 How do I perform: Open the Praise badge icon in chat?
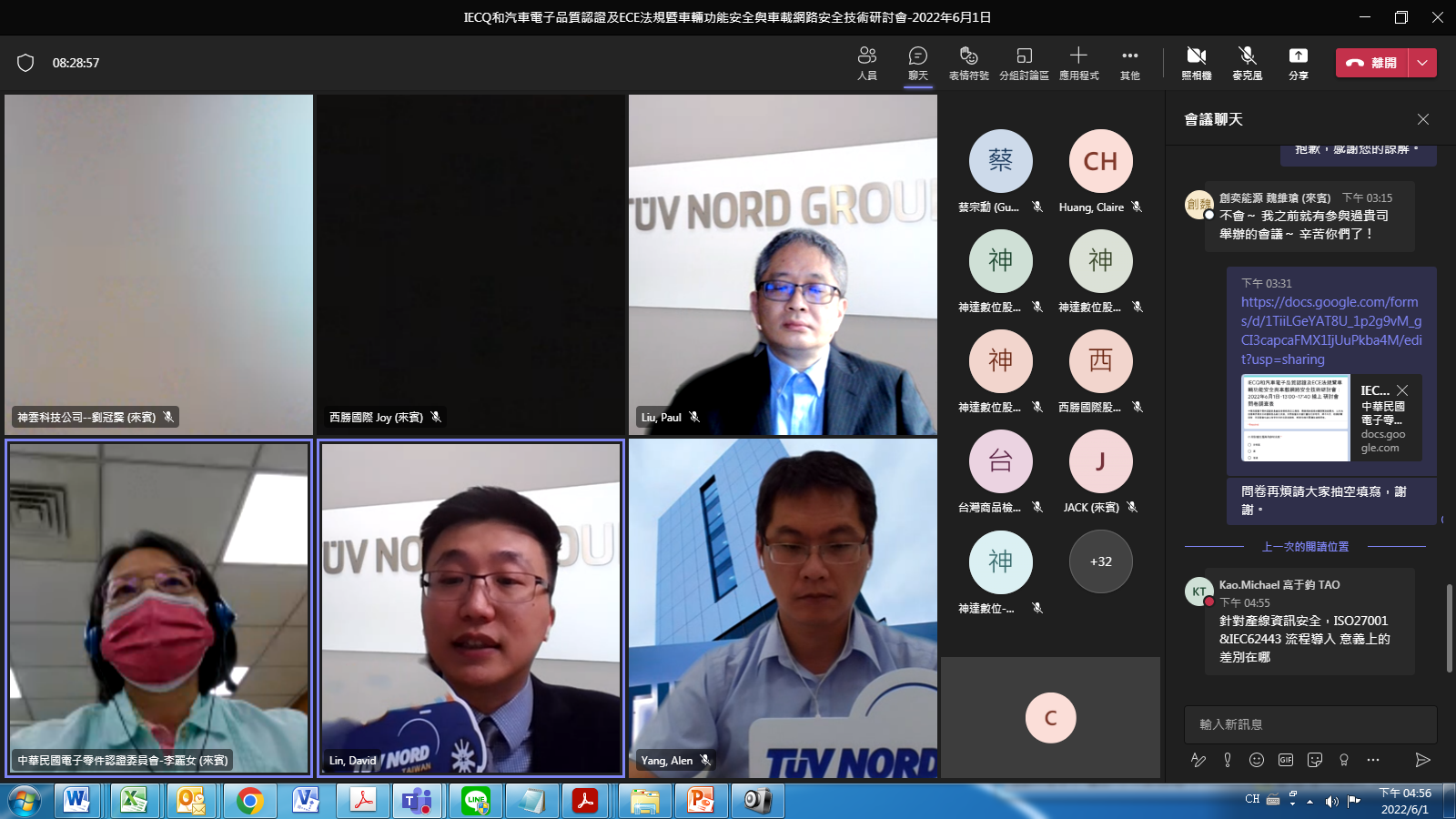(x=1344, y=760)
